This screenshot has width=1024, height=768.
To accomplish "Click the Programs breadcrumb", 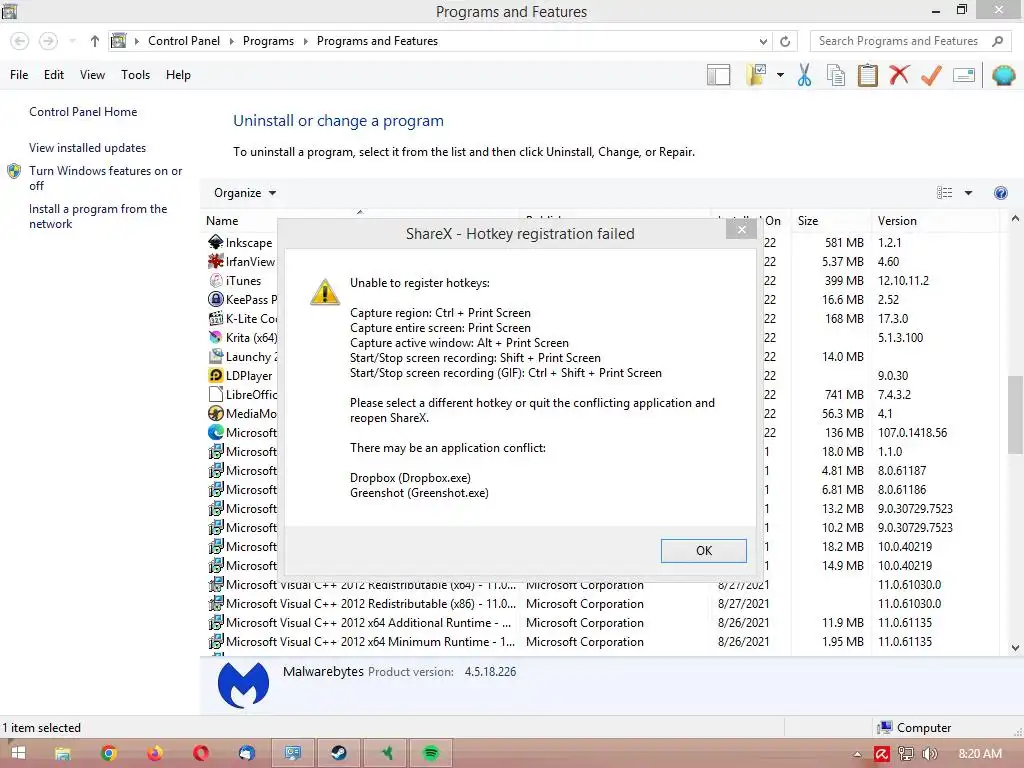I will coord(268,41).
